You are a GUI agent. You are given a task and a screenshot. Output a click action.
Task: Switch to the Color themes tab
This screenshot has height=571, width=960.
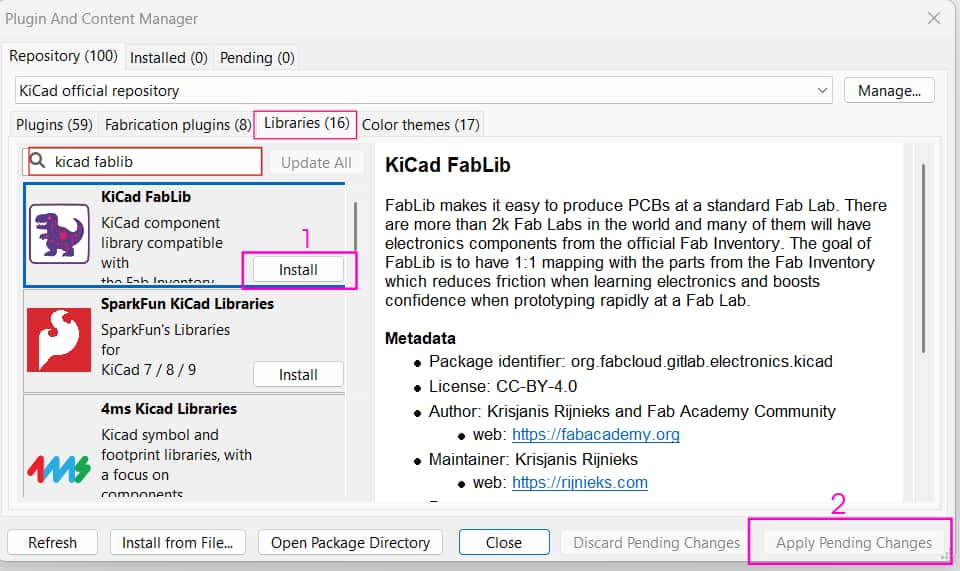(421, 124)
